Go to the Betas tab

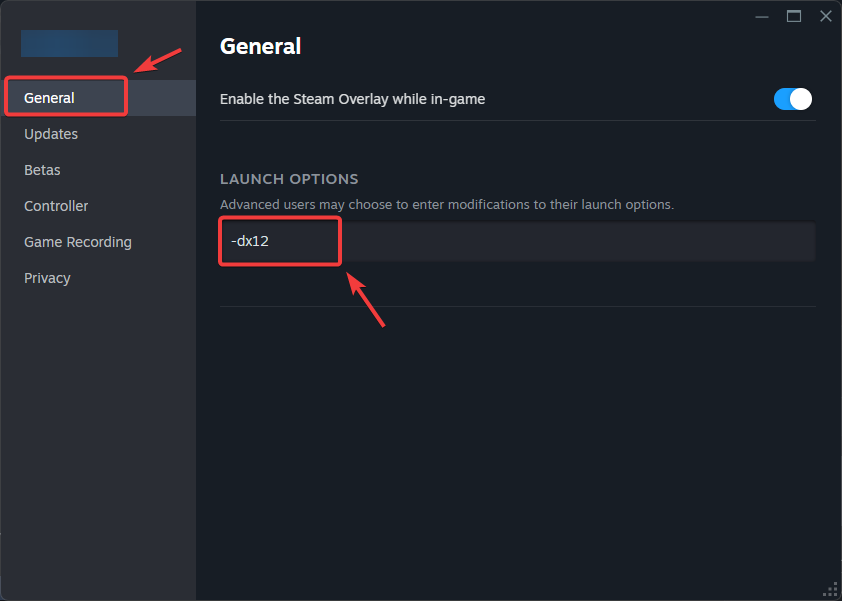pyautogui.click(x=42, y=170)
